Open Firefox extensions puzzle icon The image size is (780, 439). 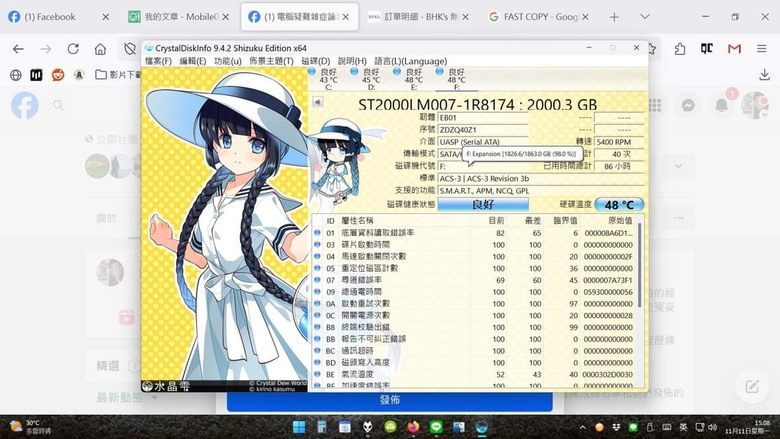(x=680, y=49)
